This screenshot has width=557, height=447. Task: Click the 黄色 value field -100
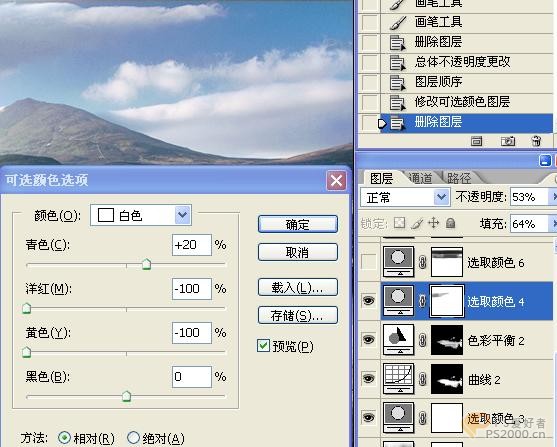point(192,333)
